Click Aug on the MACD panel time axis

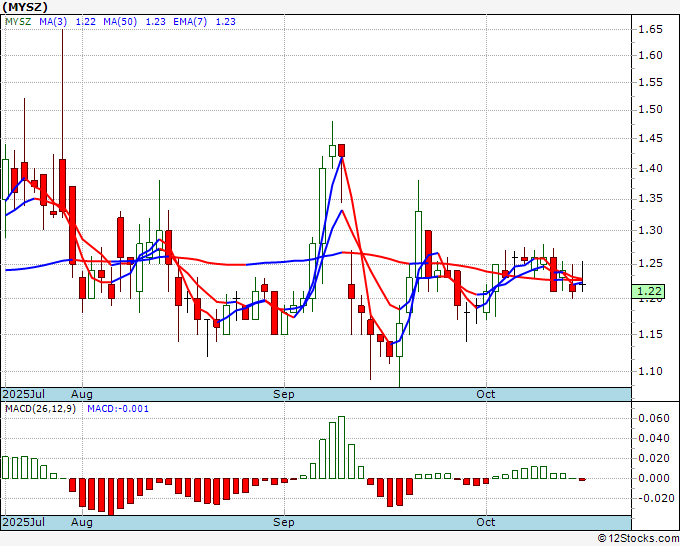click(82, 522)
